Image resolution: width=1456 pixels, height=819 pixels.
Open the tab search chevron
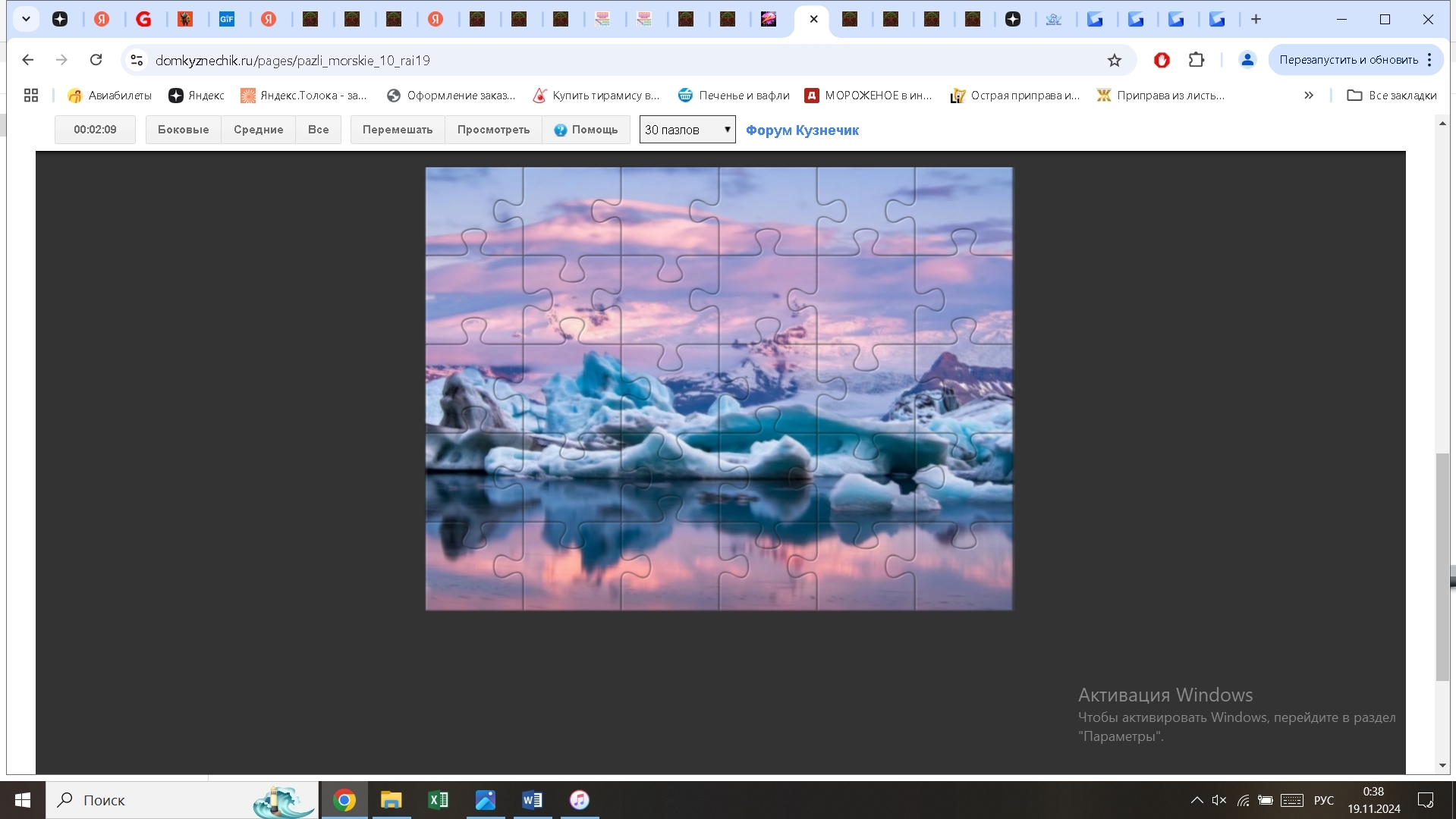[x=26, y=19]
